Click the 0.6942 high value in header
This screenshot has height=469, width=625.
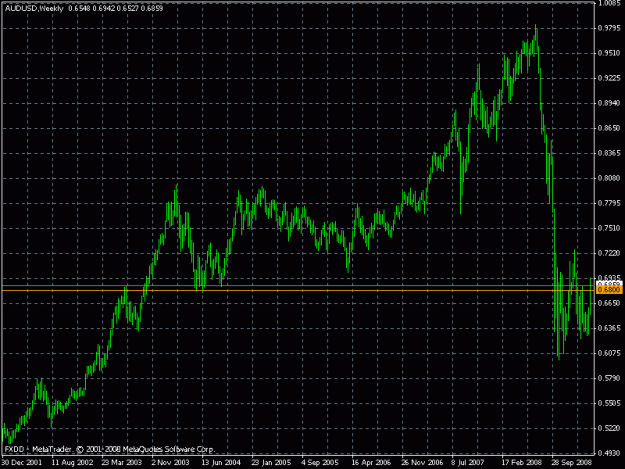pos(104,8)
